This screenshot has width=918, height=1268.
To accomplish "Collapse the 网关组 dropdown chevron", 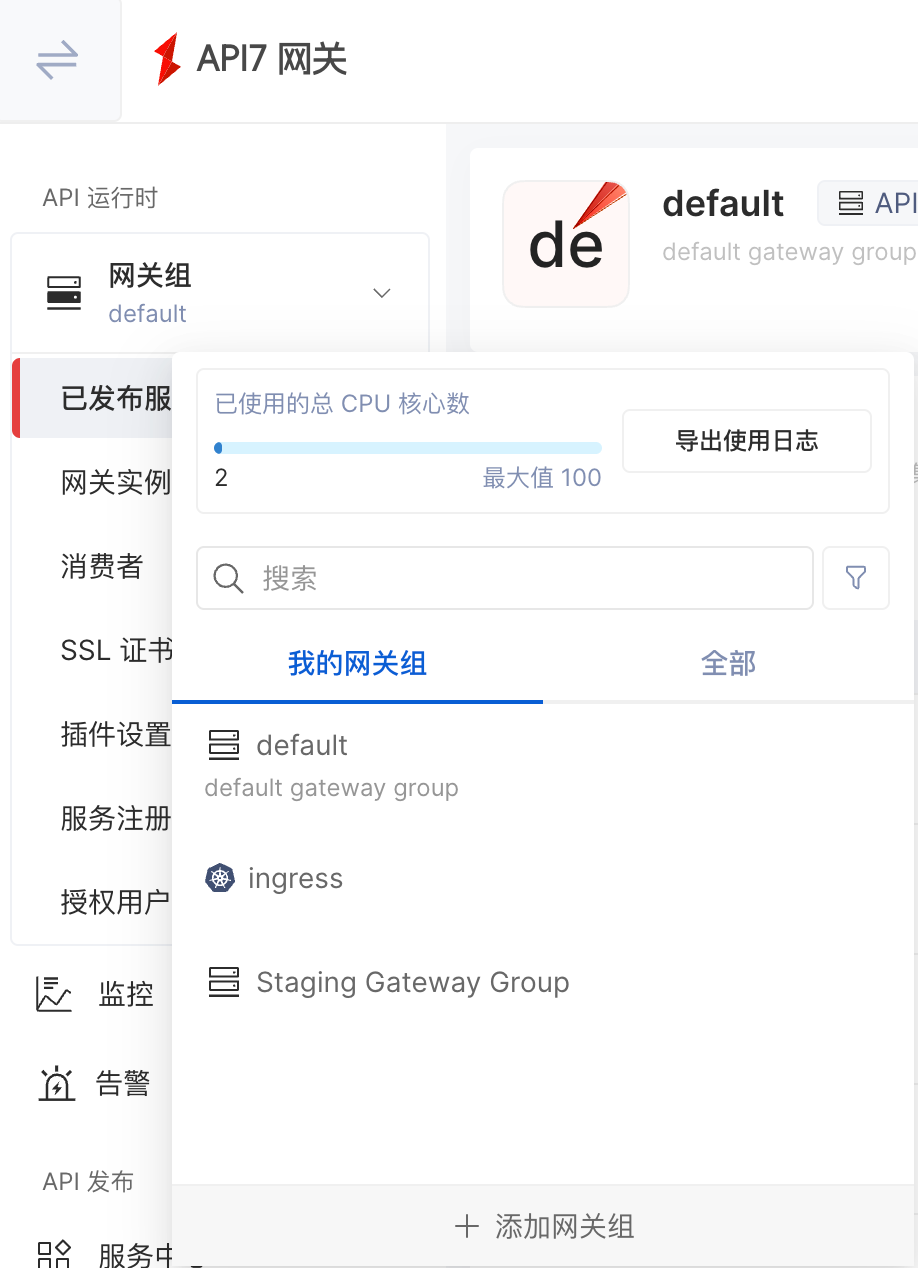I will point(381,293).
